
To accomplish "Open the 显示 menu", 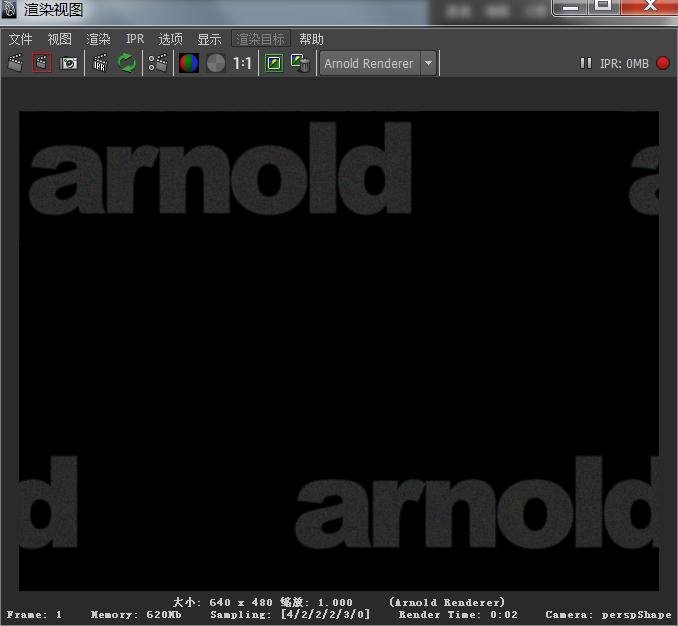I will 209,39.
